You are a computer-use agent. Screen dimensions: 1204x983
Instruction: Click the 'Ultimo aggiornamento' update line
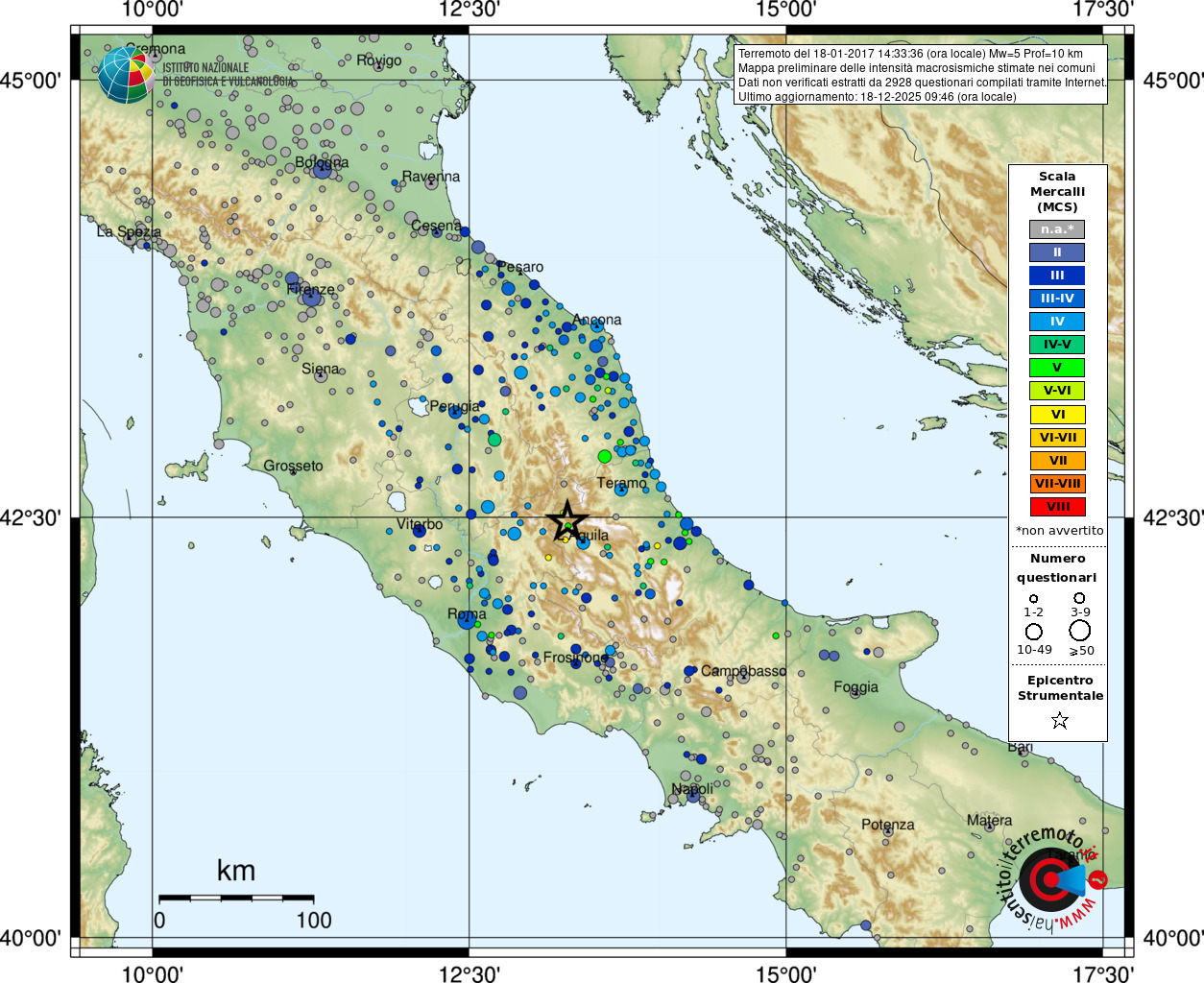[877, 97]
